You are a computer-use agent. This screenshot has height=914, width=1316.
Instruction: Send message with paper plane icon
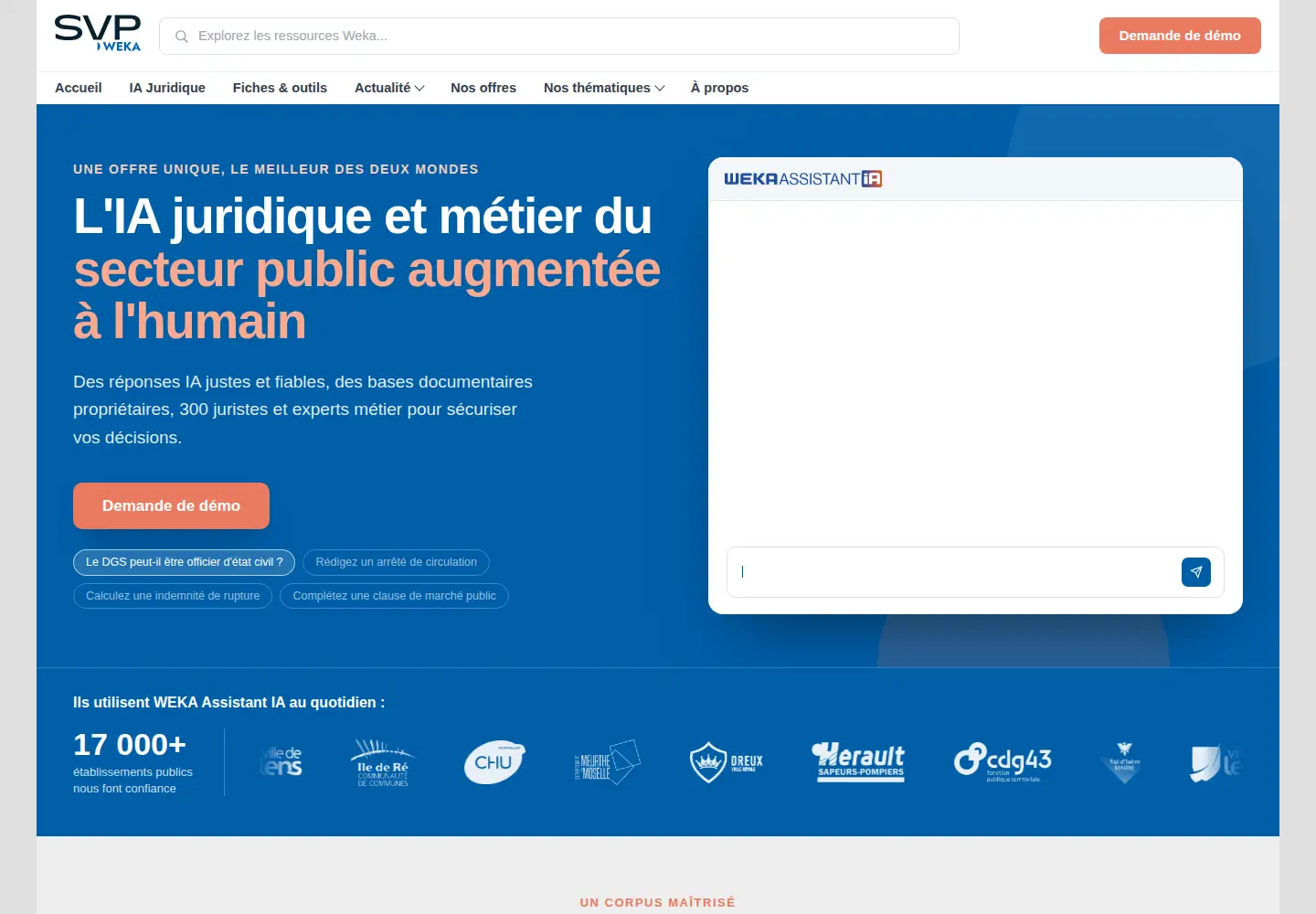(1196, 572)
